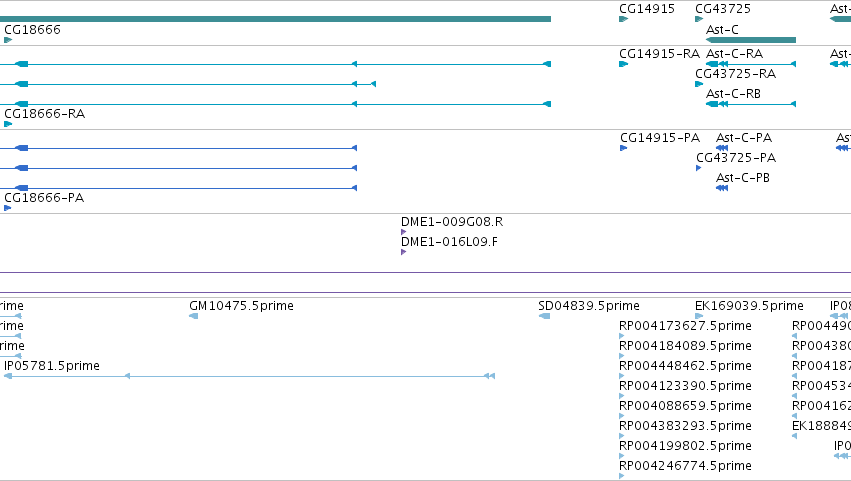Click the teal Ast-C gene bar
This screenshot has width=851, height=481.
pyautogui.click(x=751, y=40)
